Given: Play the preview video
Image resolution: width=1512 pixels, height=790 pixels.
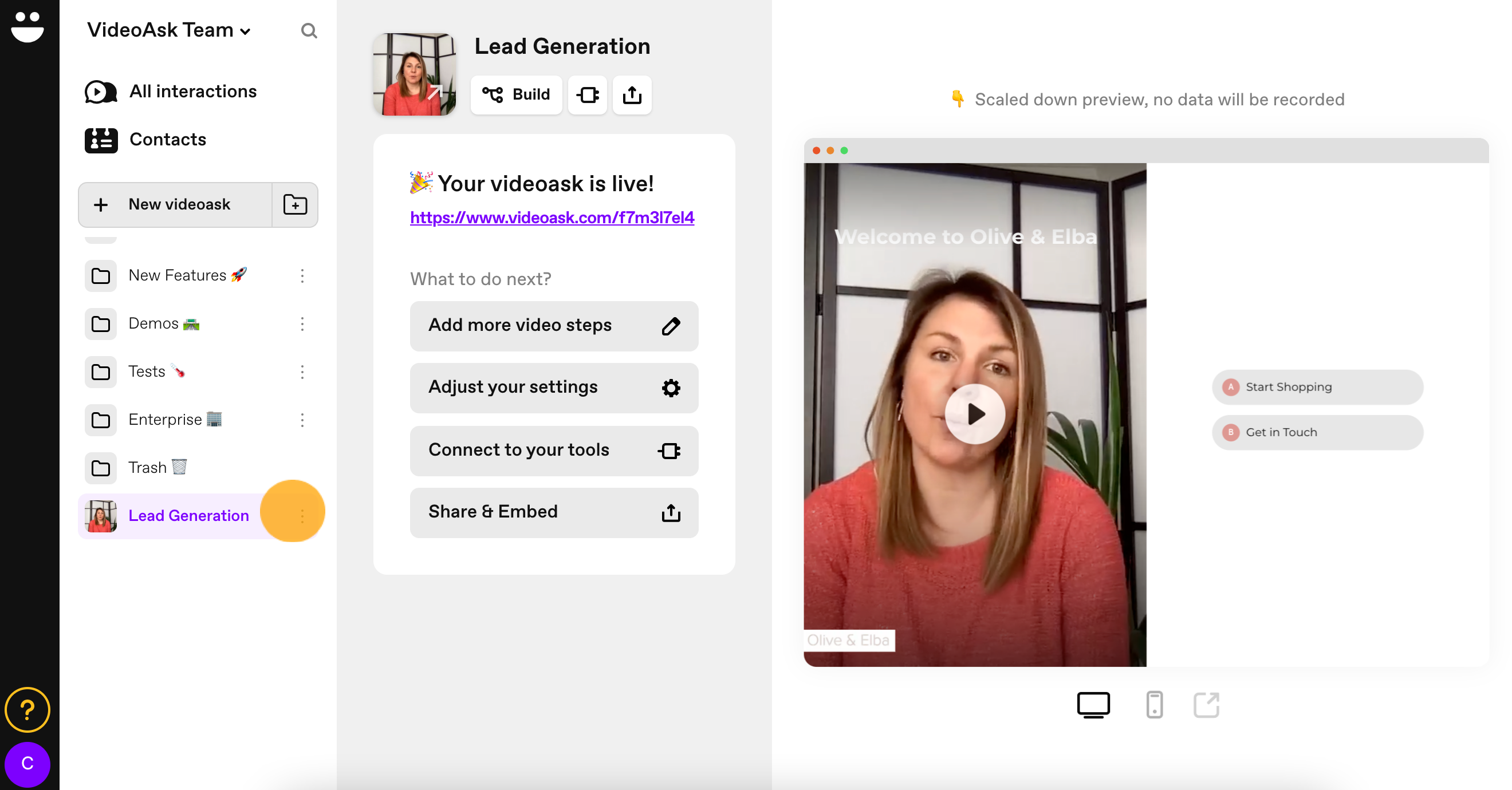Looking at the screenshot, I should 975,414.
